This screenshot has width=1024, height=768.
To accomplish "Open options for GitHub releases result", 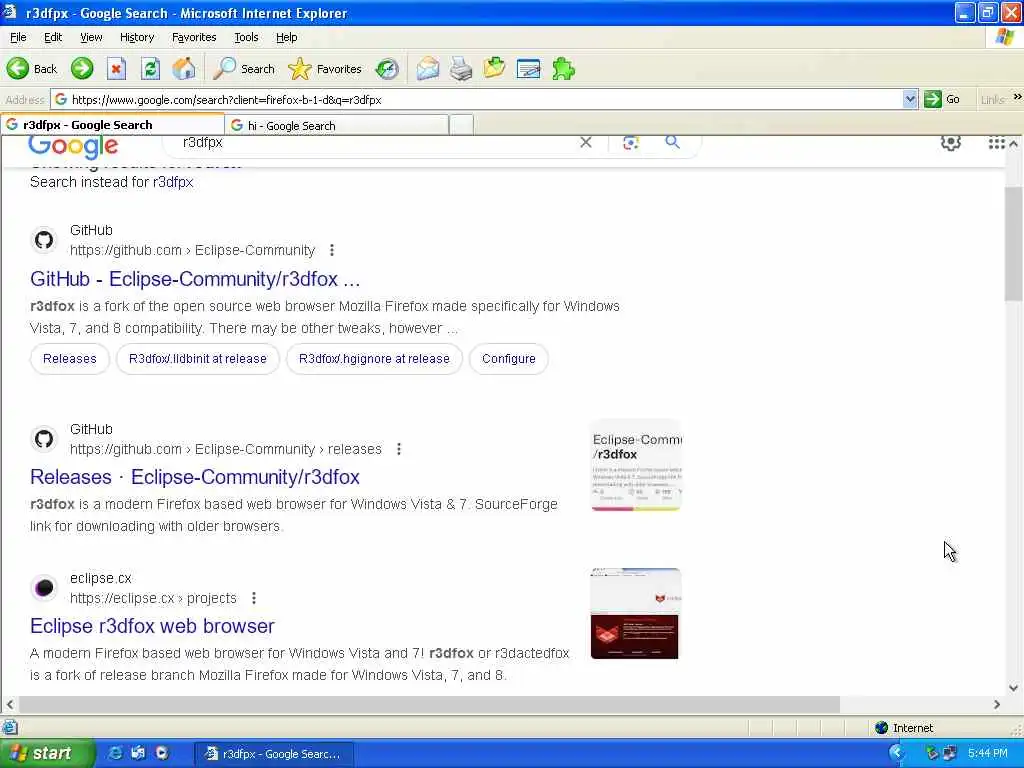I will [398, 449].
